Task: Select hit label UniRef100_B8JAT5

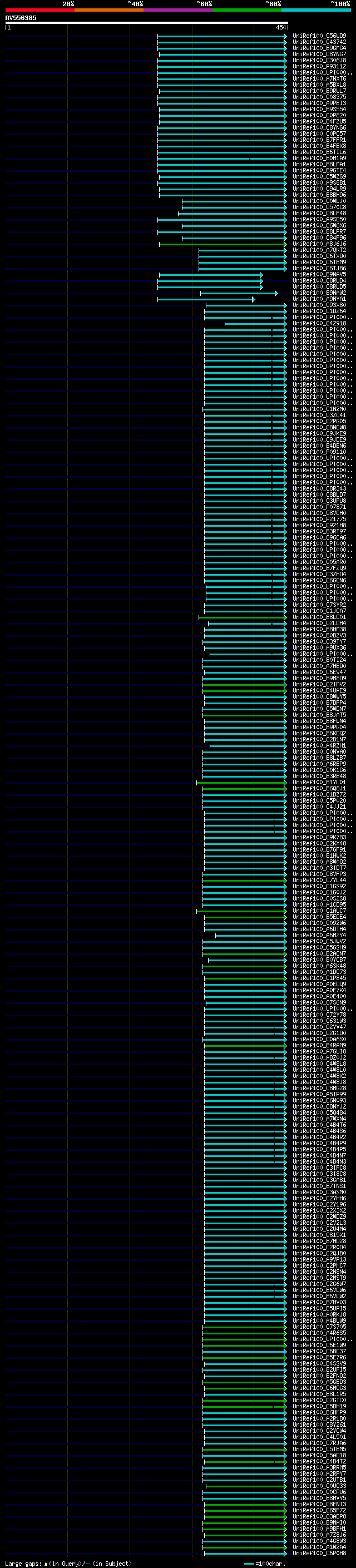Action: (x=319, y=715)
